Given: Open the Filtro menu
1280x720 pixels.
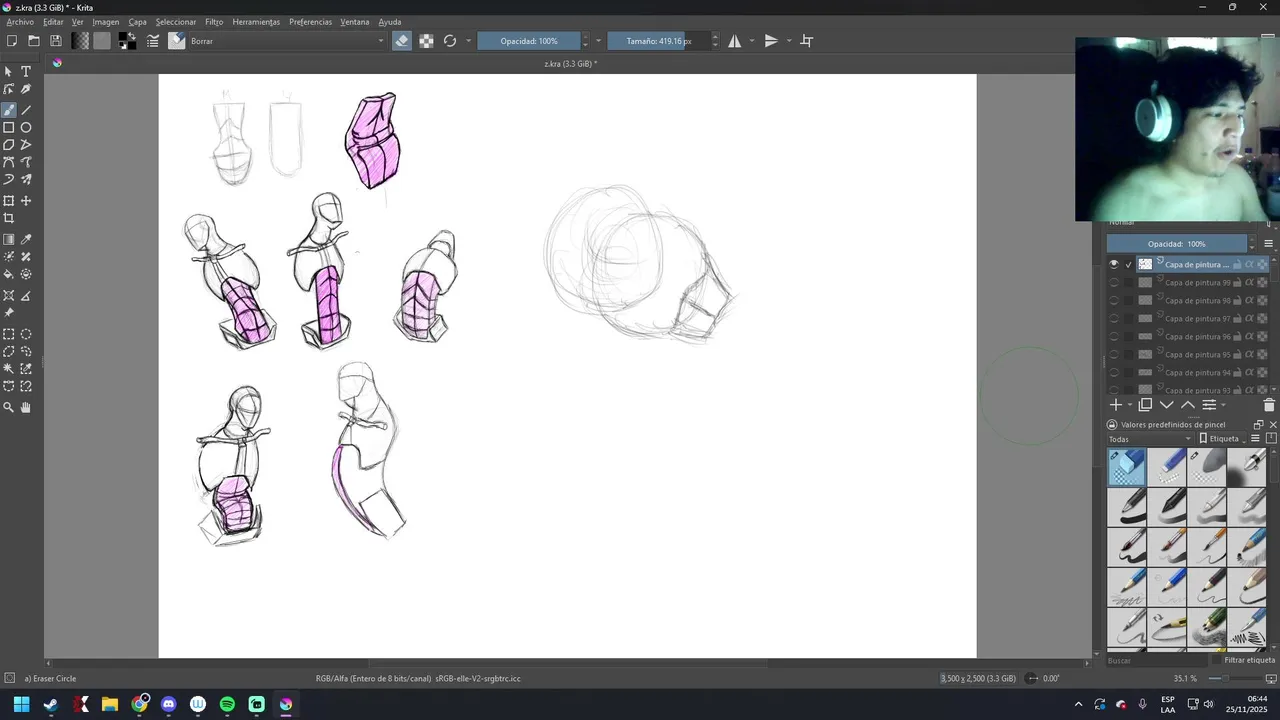Looking at the screenshot, I should pyautogui.click(x=214, y=22).
